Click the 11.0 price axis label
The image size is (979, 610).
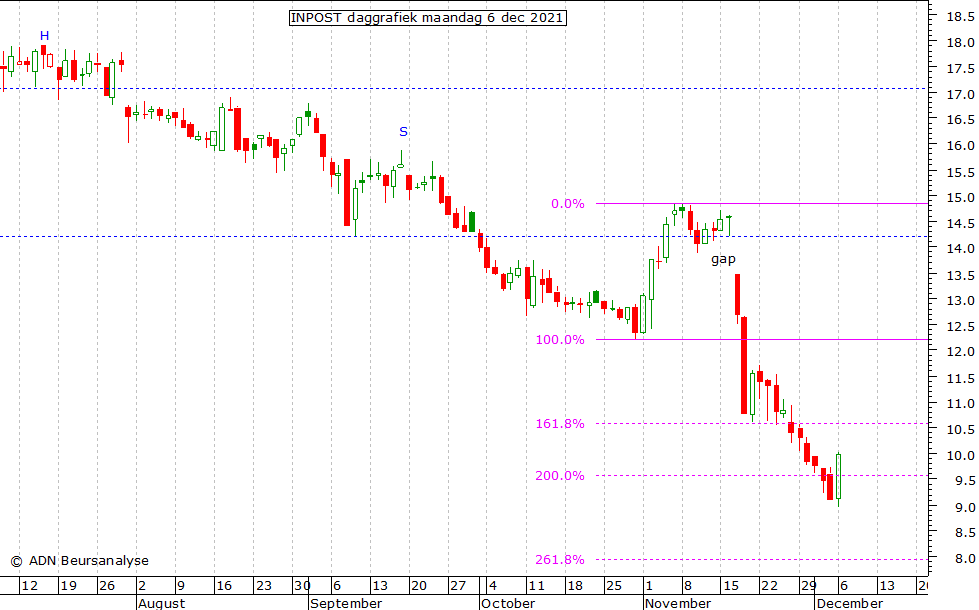click(960, 404)
